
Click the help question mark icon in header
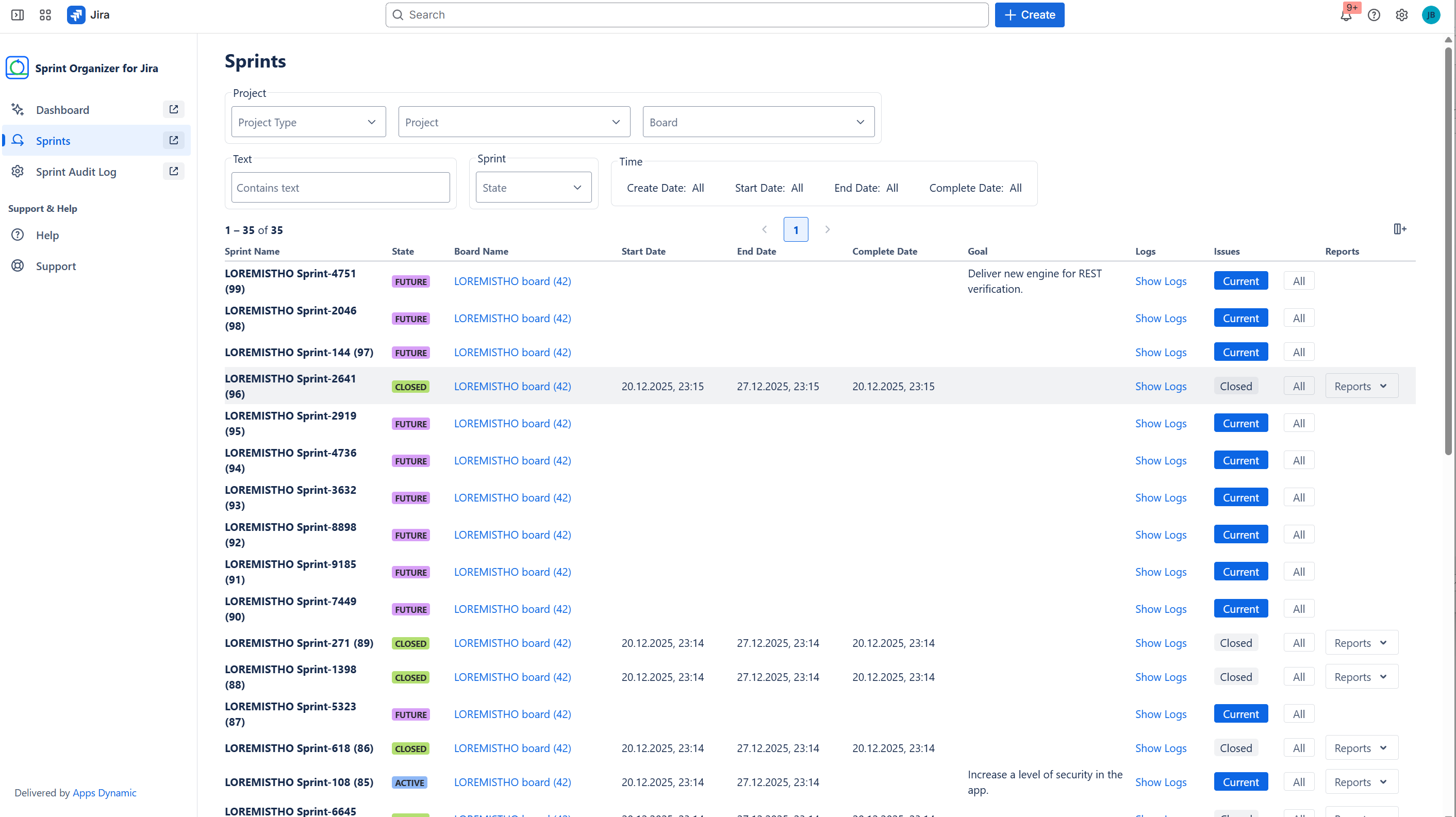[1374, 15]
